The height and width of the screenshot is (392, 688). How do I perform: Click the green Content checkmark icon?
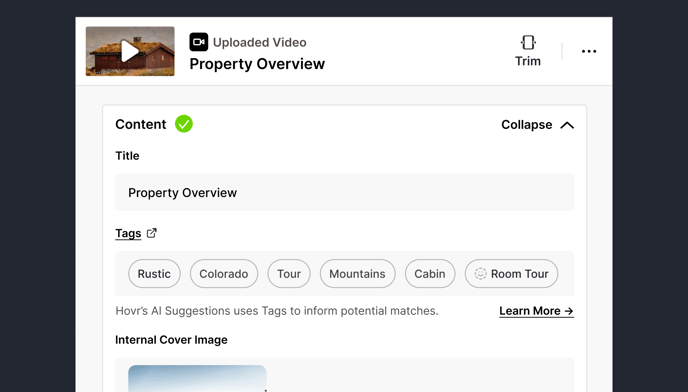[x=184, y=124]
